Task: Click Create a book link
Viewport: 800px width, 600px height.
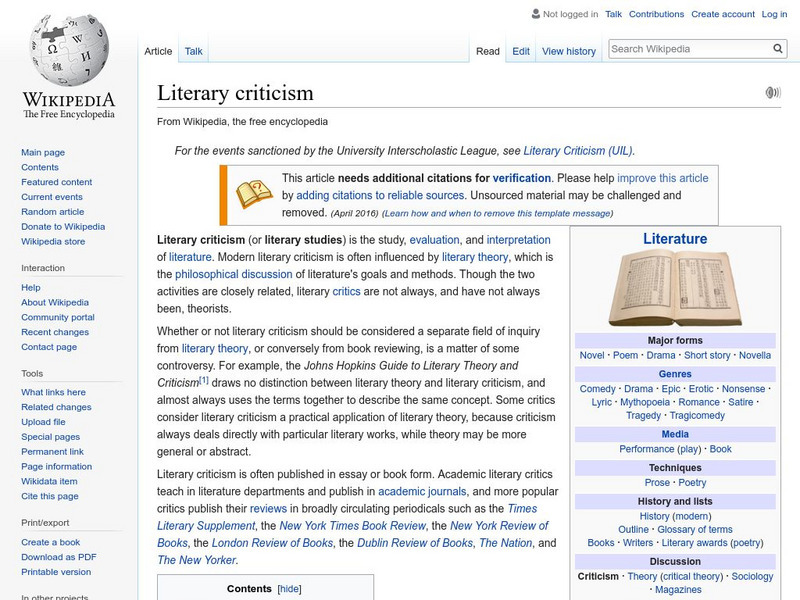Action: [x=51, y=542]
